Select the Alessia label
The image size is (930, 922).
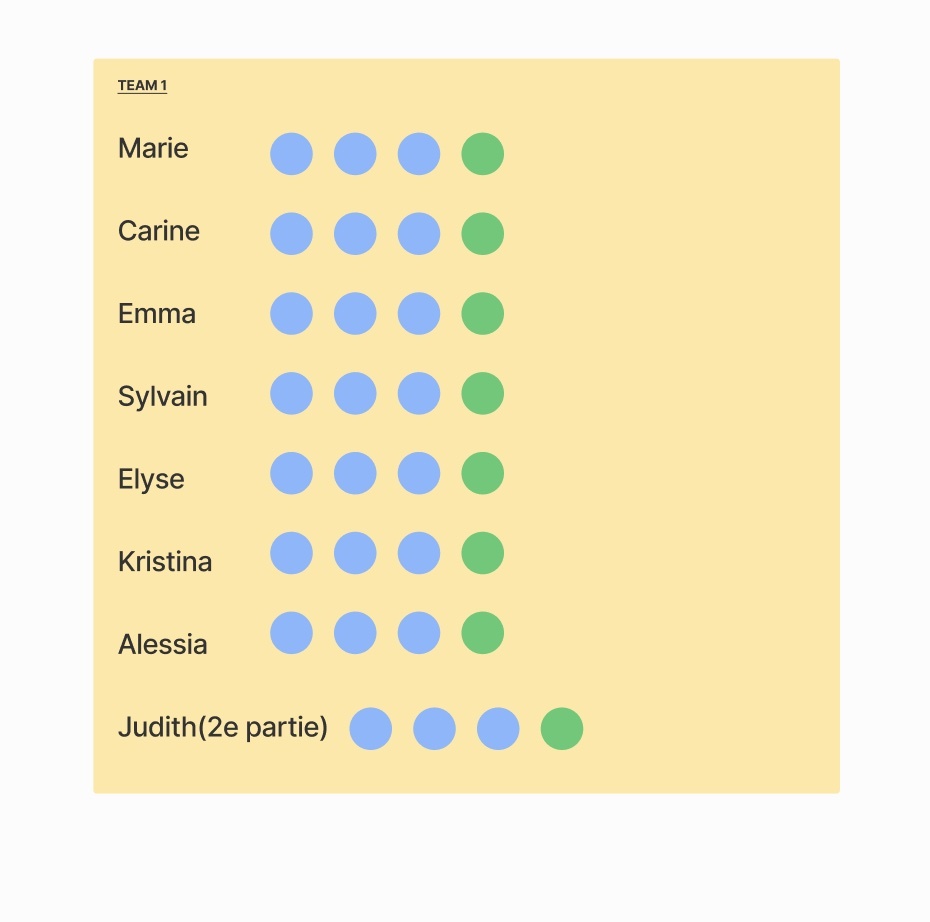tap(163, 645)
